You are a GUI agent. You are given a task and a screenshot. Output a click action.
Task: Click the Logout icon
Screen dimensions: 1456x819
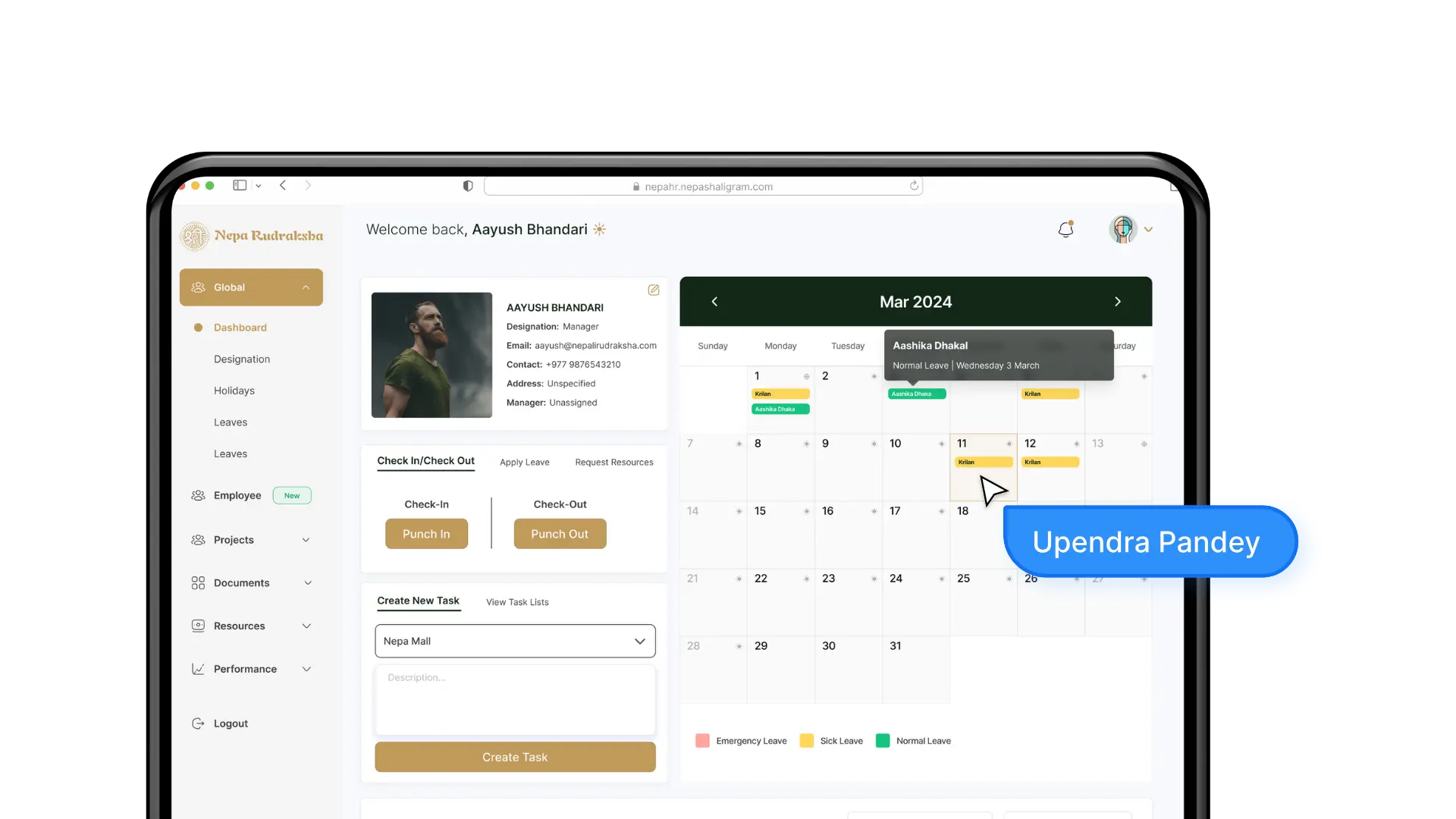pos(197,723)
